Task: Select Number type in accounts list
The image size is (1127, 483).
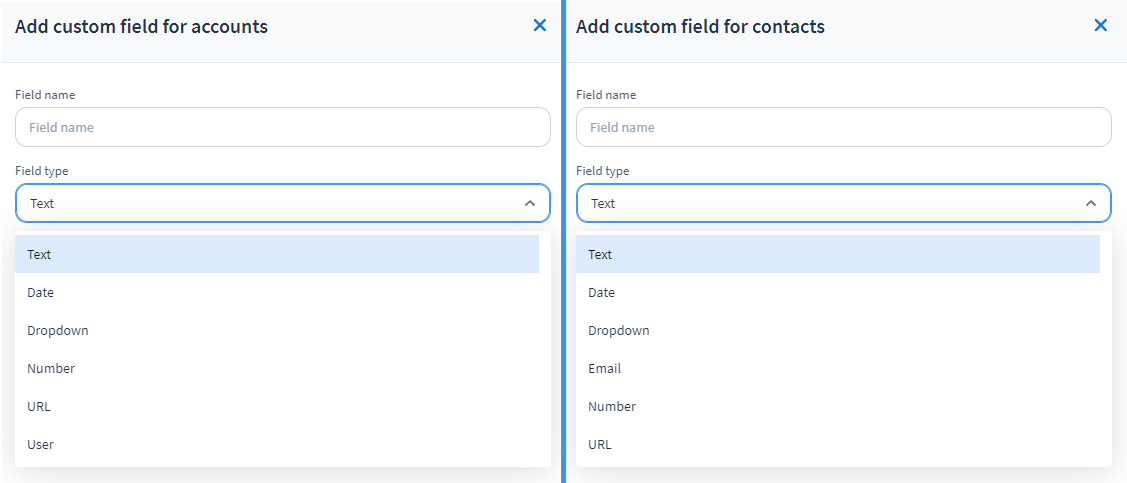Action: [277, 368]
